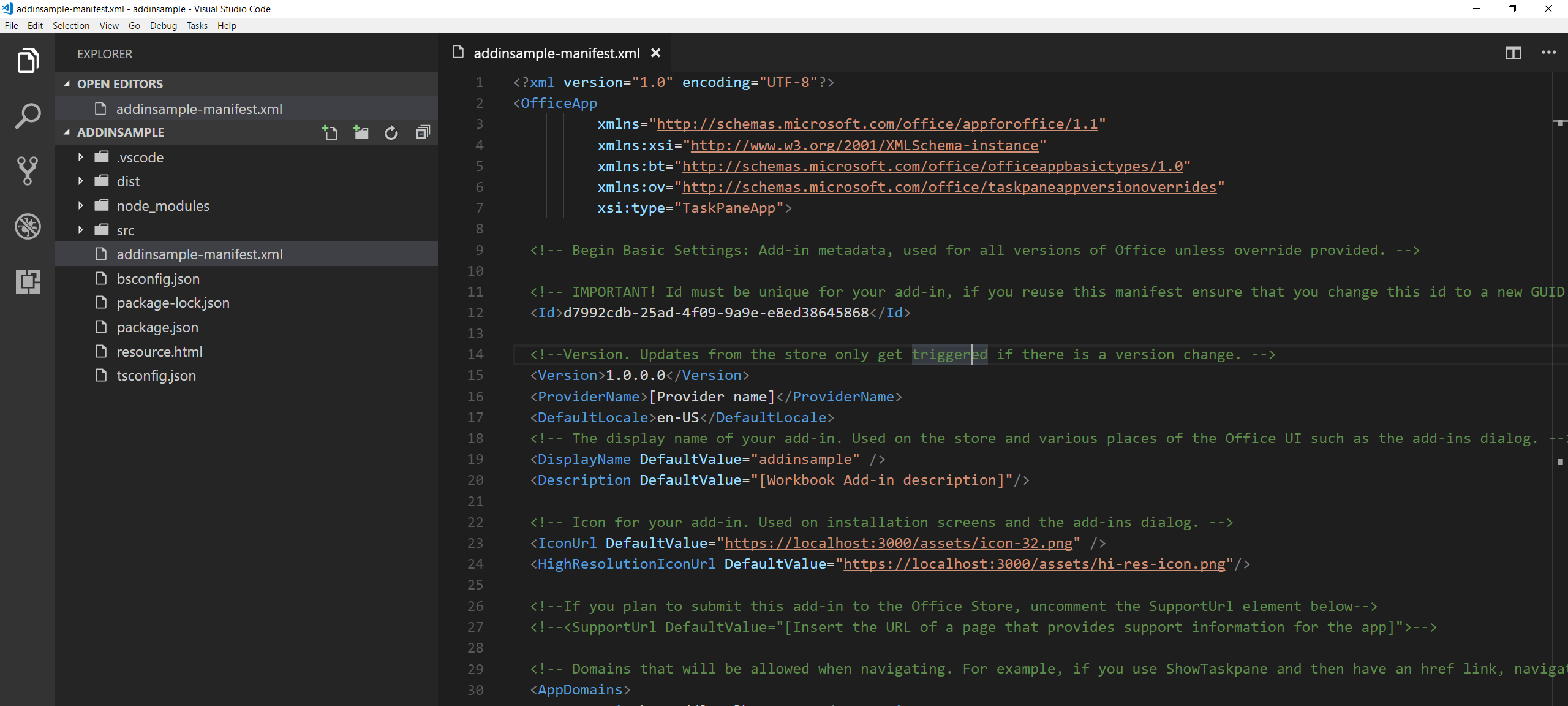Image resolution: width=1568 pixels, height=706 pixels.
Task: Open package.json from the file tree
Action: click(157, 327)
